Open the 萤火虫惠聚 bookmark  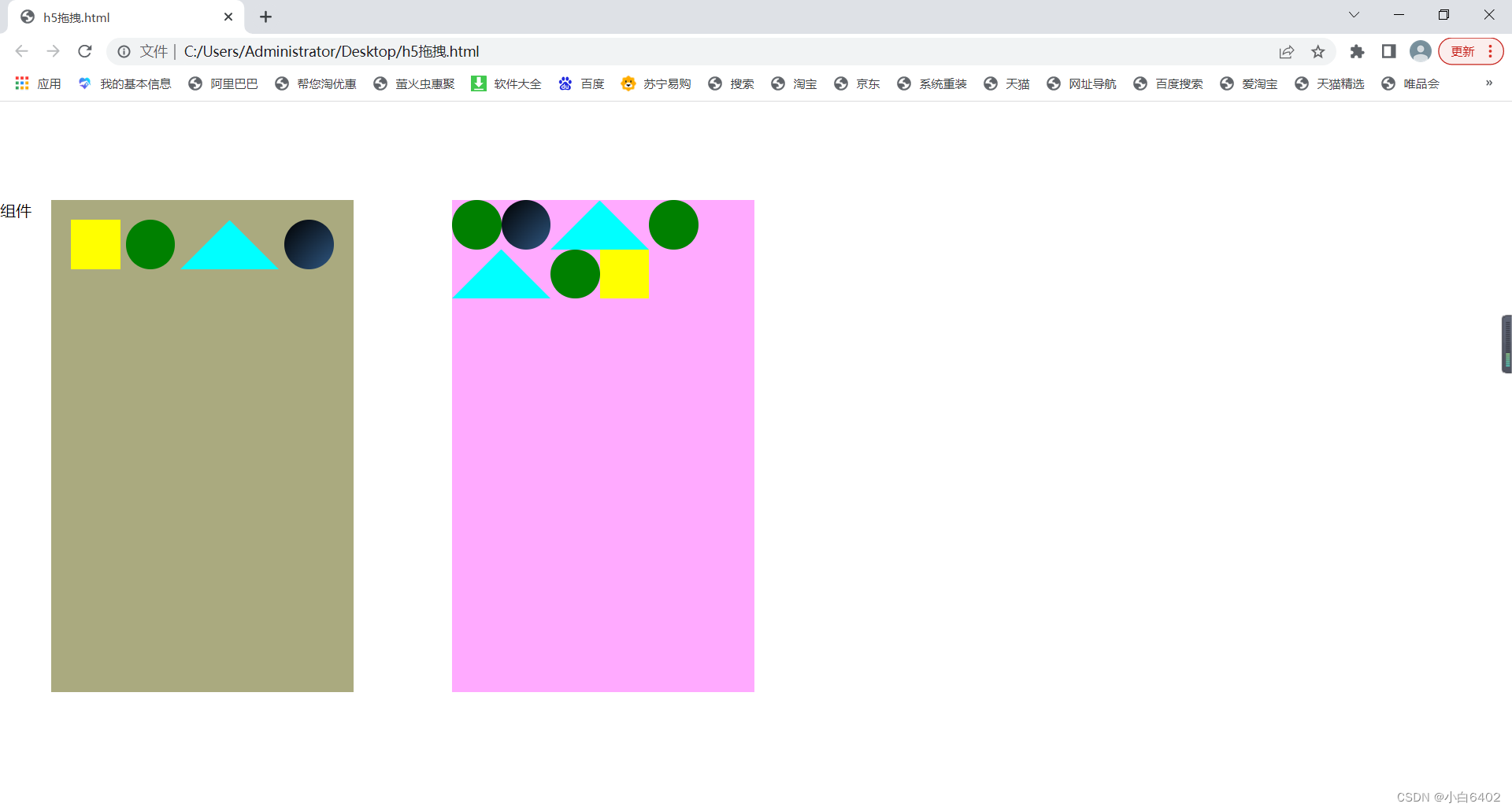414,83
